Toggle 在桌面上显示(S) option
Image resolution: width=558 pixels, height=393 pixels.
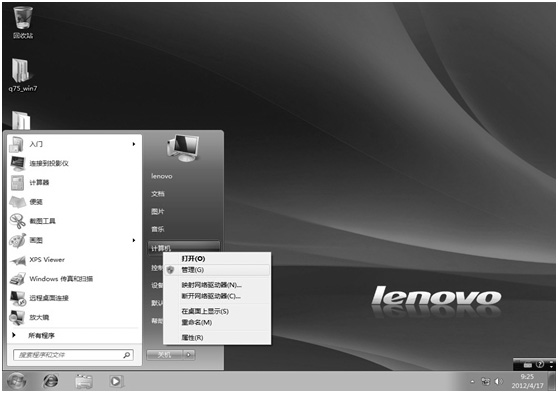(216, 311)
